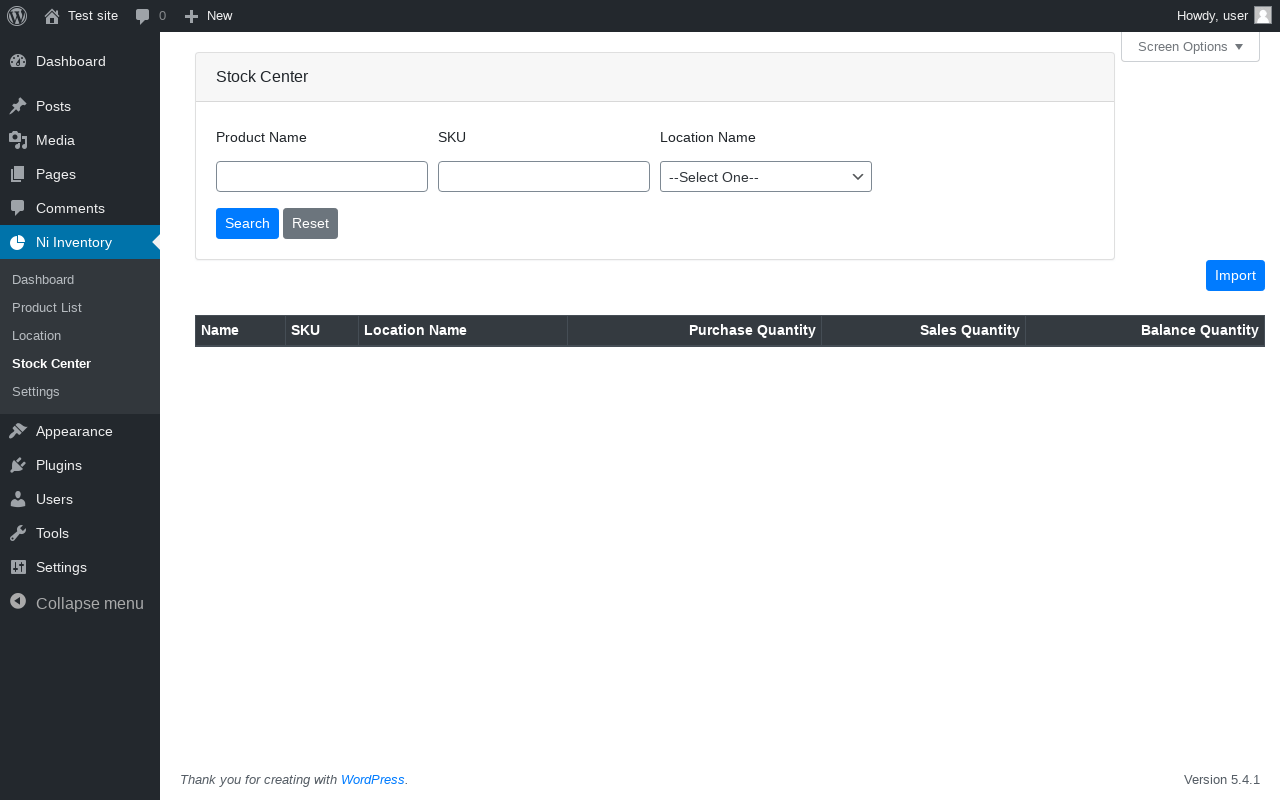The width and height of the screenshot is (1280, 800).
Task: Open the Pages menu item
Action: [x=80, y=174]
